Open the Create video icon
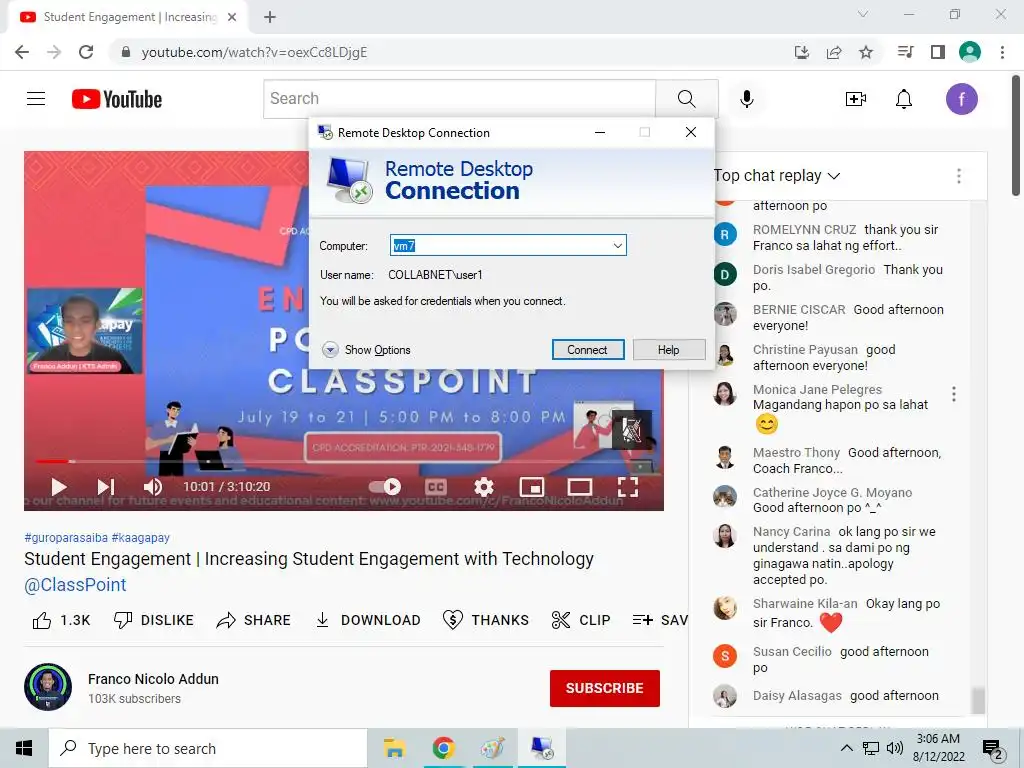The width and height of the screenshot is (1024, 768). pyautogui.click(x=856, y=99)
